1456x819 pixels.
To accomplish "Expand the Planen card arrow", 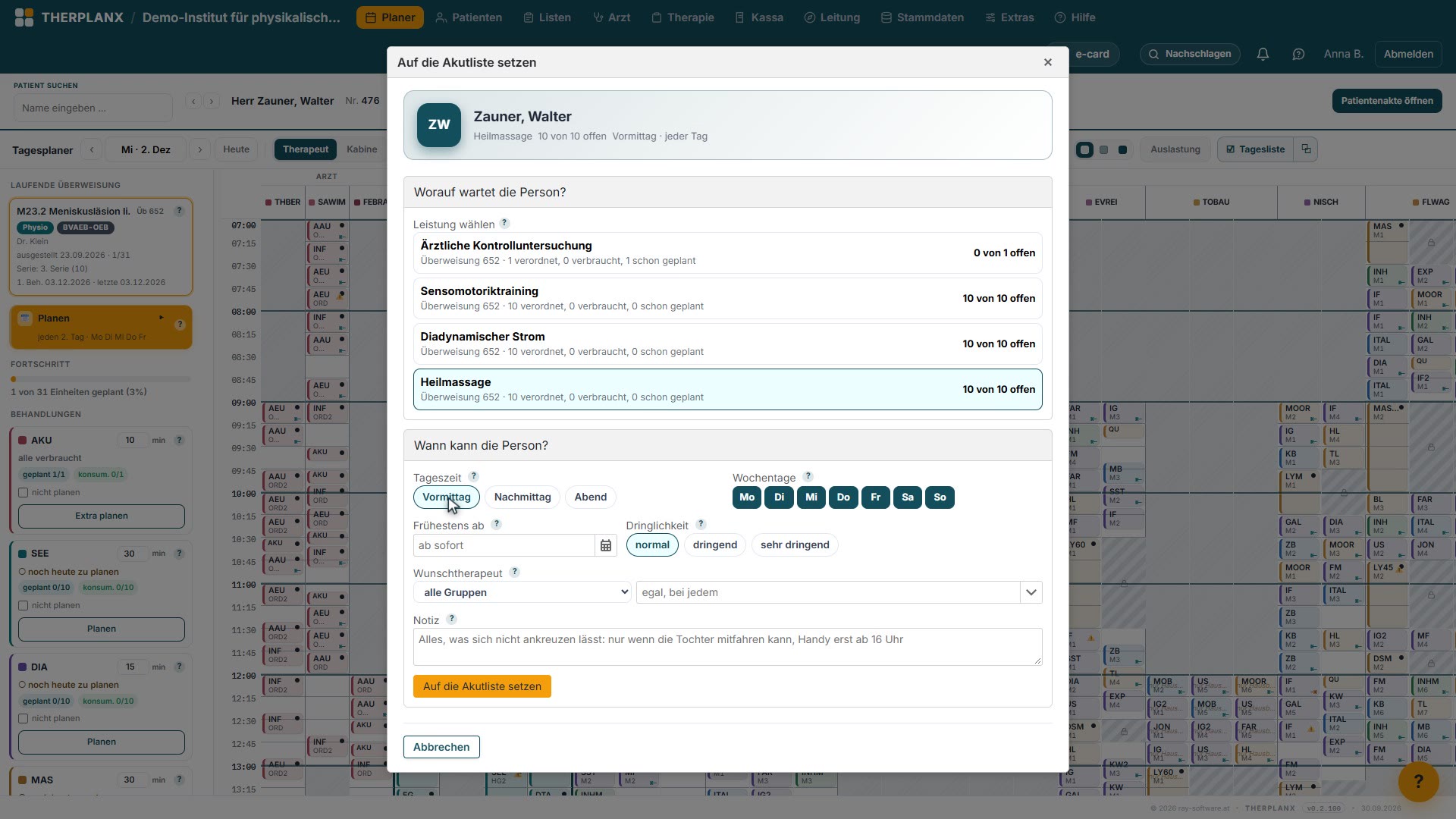I will tap(161, 318).
